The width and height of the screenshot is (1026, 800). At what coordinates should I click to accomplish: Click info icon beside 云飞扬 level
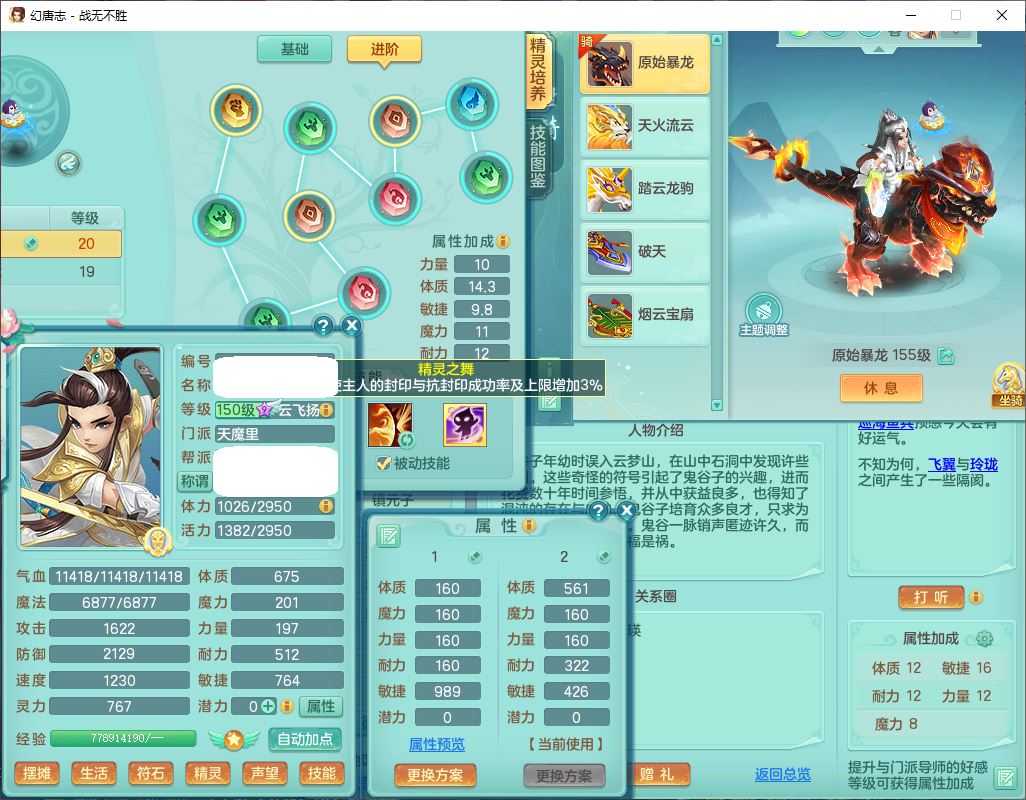326,410
